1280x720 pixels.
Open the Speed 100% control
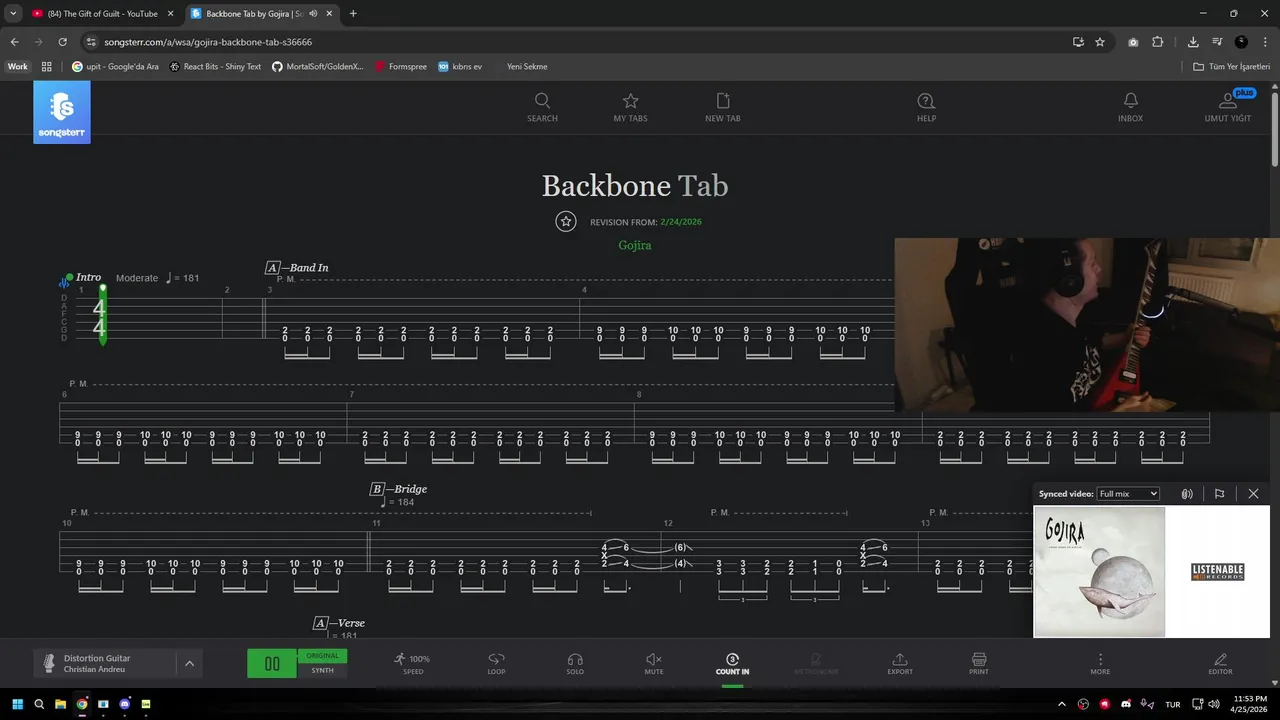coord(412,664)
